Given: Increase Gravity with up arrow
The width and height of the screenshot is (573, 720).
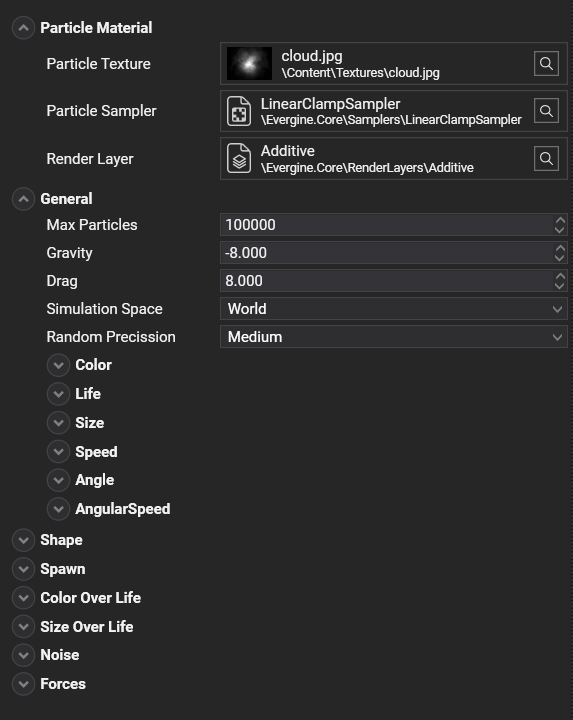Looking at the screenshot, I should point(560,248).
